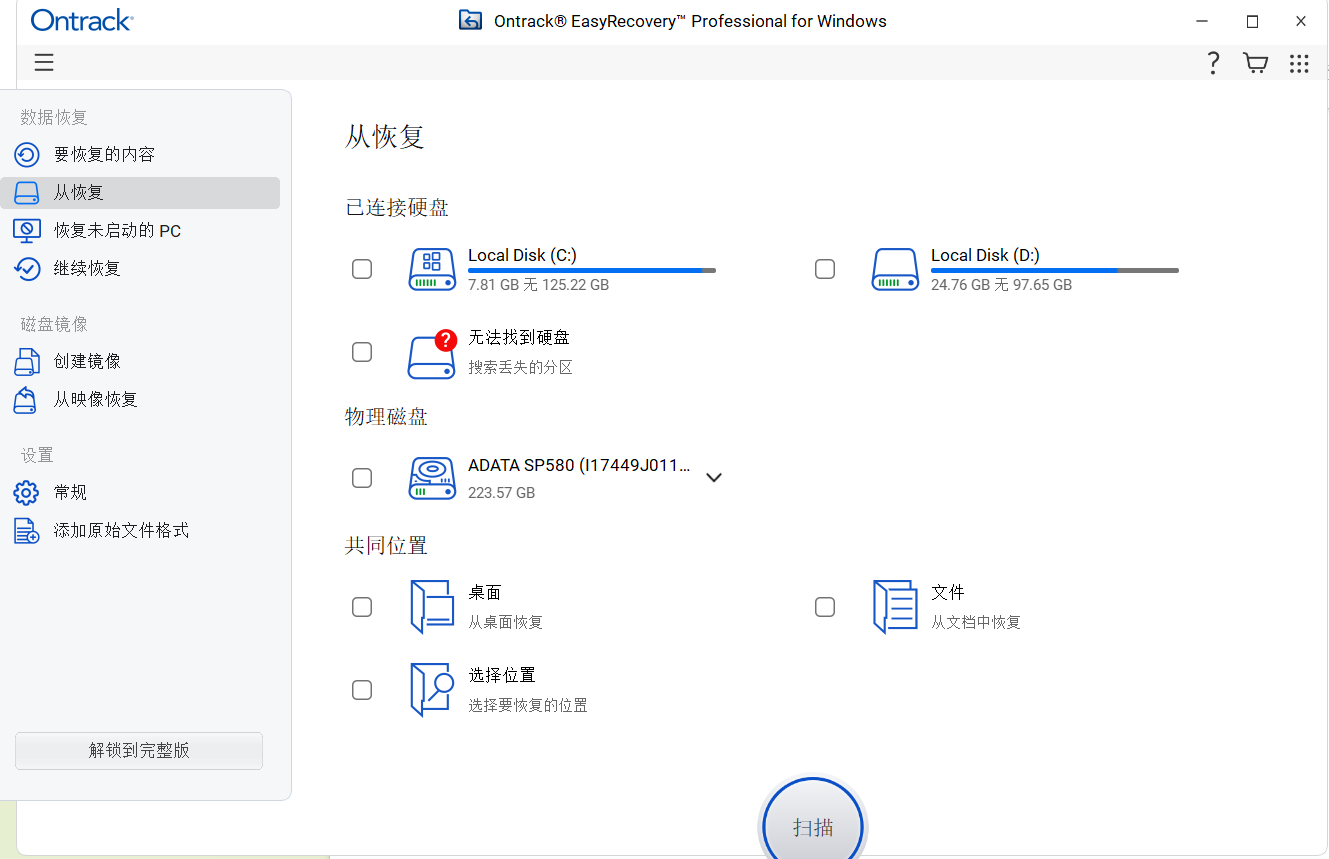The image size is (1329, 859).
Task: Click the 扫描 scan button
Action: point(813,826)
